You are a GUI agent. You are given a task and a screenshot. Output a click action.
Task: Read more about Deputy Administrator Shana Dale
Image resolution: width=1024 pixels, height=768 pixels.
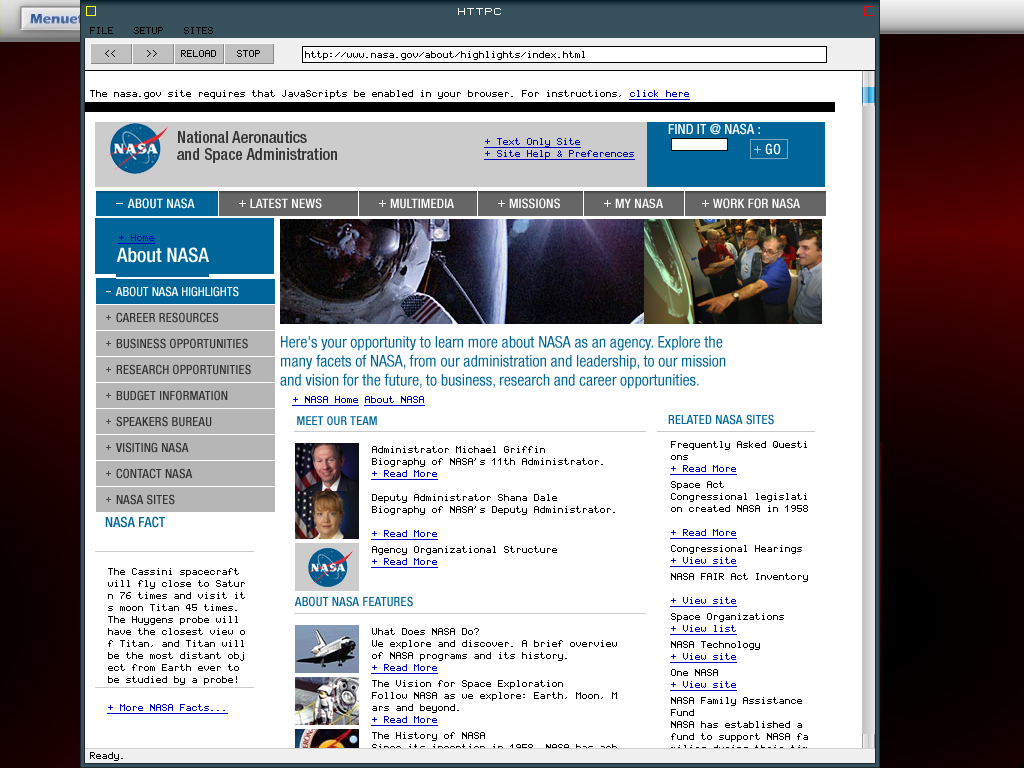point(404,534)
